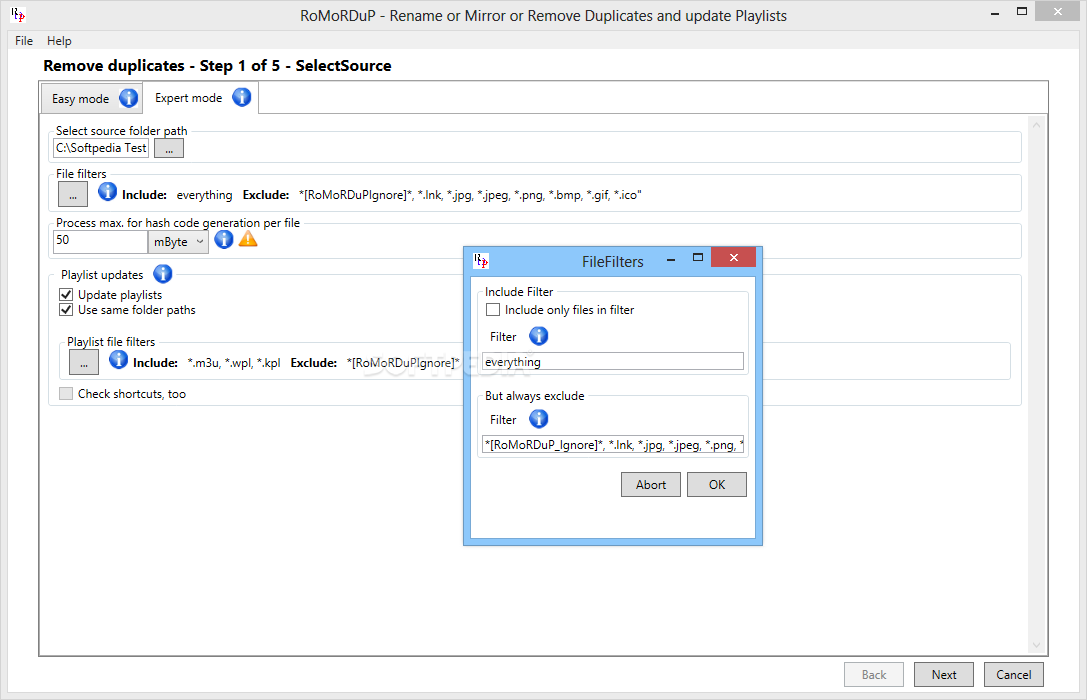Click the info icon beside Easy mode
The image size is (1087, 700).
[128, 98]
